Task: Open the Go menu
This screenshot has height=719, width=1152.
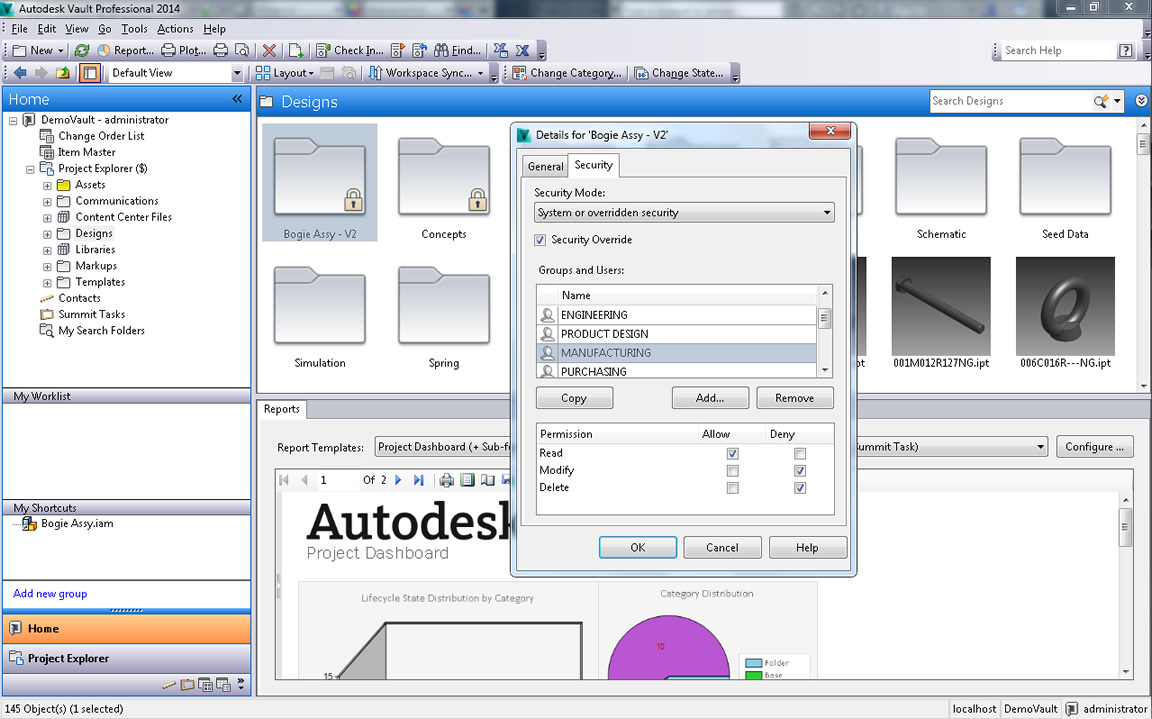Action: click(104, 29)
